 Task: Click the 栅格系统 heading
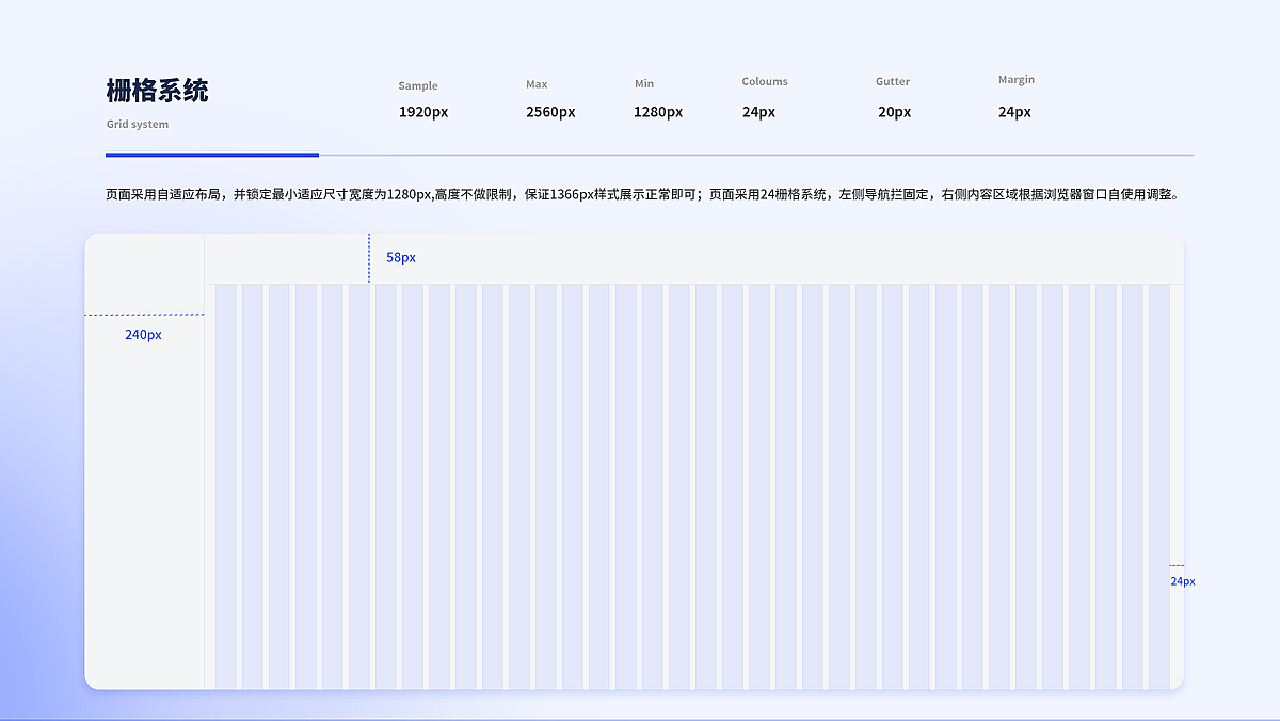[157, 90]
